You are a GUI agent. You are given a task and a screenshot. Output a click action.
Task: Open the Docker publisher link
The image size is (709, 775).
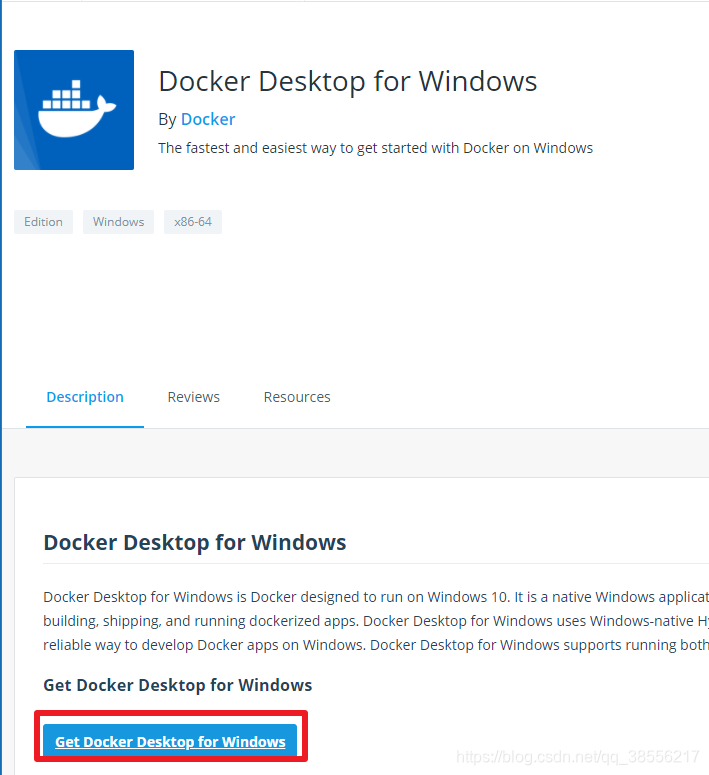tap(208, 119)
